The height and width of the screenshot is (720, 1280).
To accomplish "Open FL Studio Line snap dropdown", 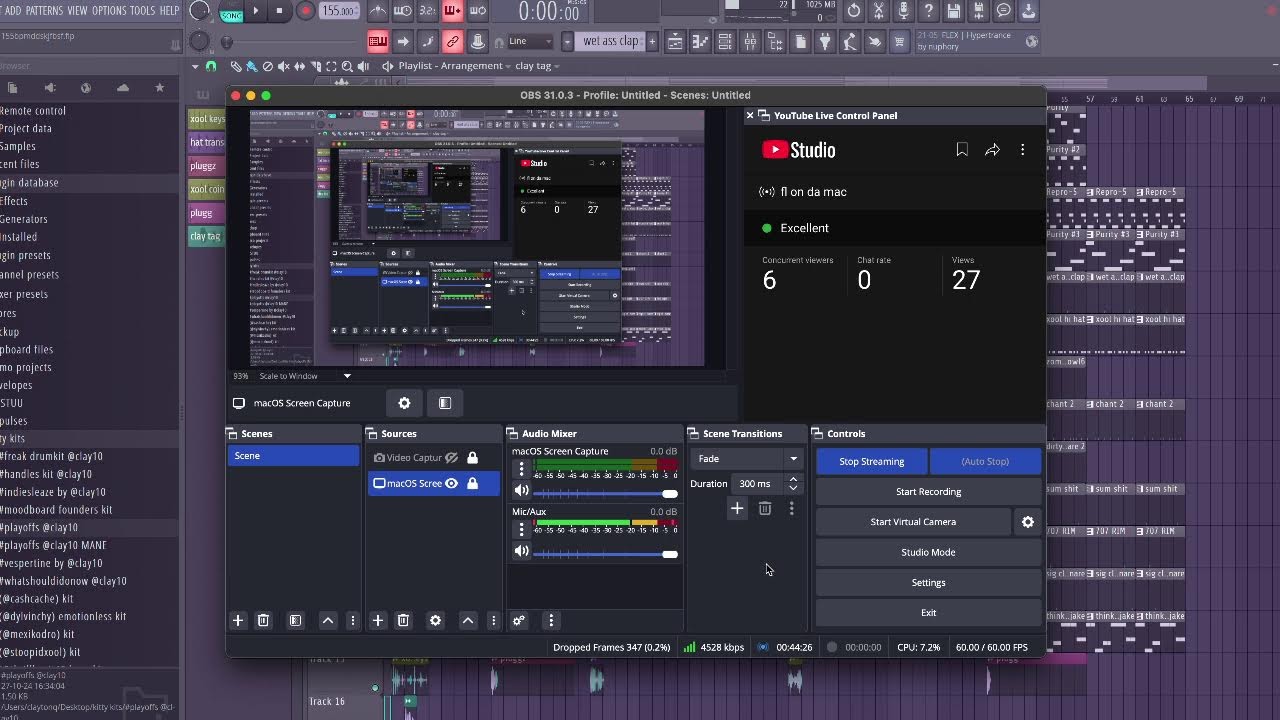I will pos(529,42).
